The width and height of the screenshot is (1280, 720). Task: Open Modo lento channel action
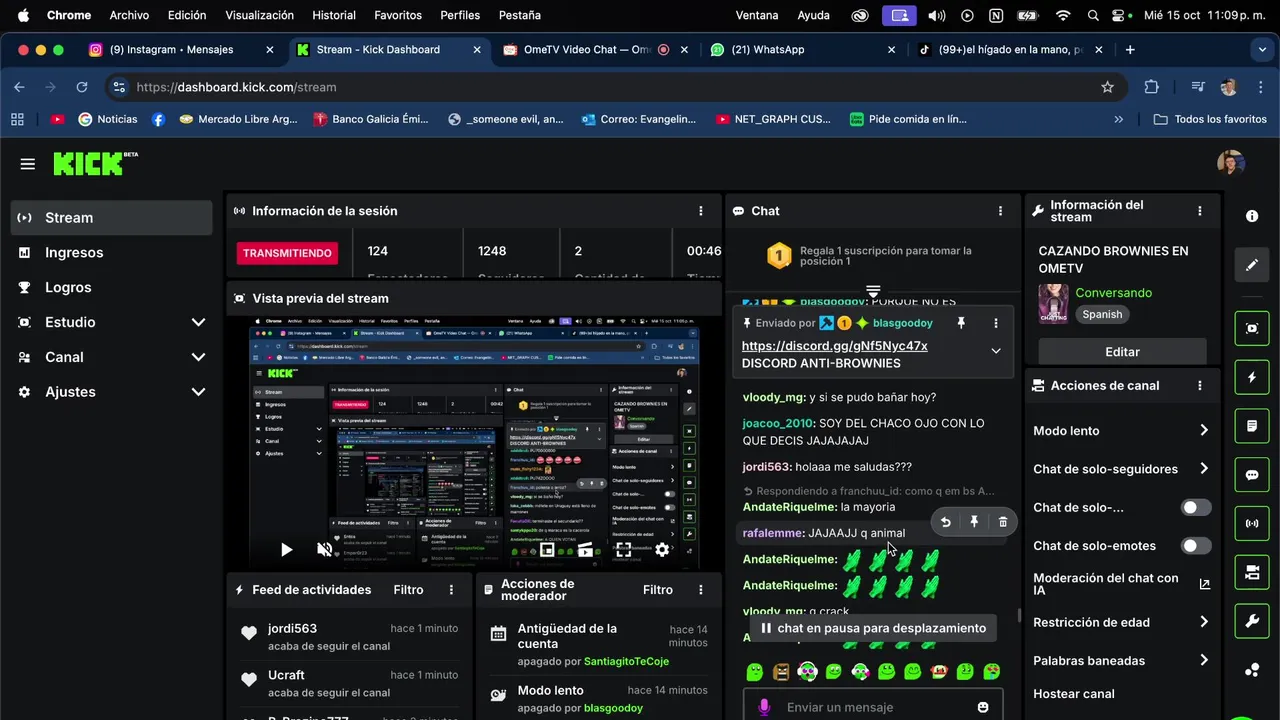(1122, 431)
